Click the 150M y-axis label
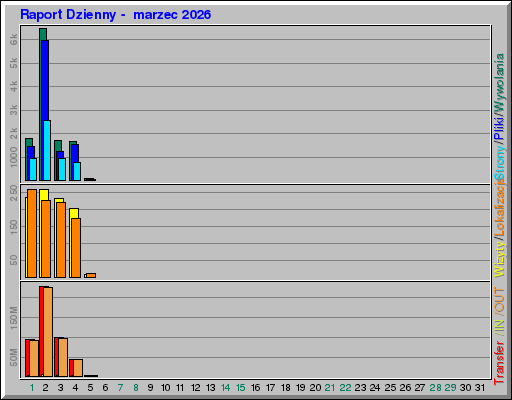This screenshot has height=400, width=512. click(14, 318)
